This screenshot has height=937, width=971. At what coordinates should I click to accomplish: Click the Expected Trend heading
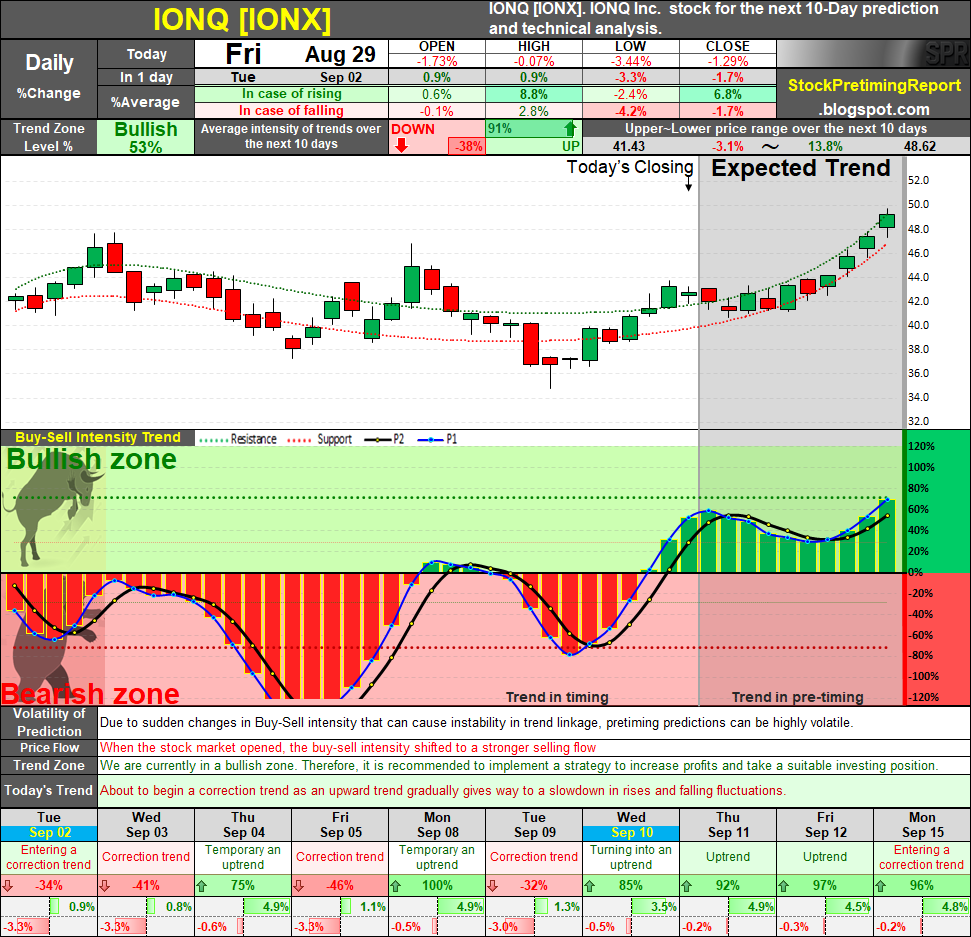click(800, 168)
